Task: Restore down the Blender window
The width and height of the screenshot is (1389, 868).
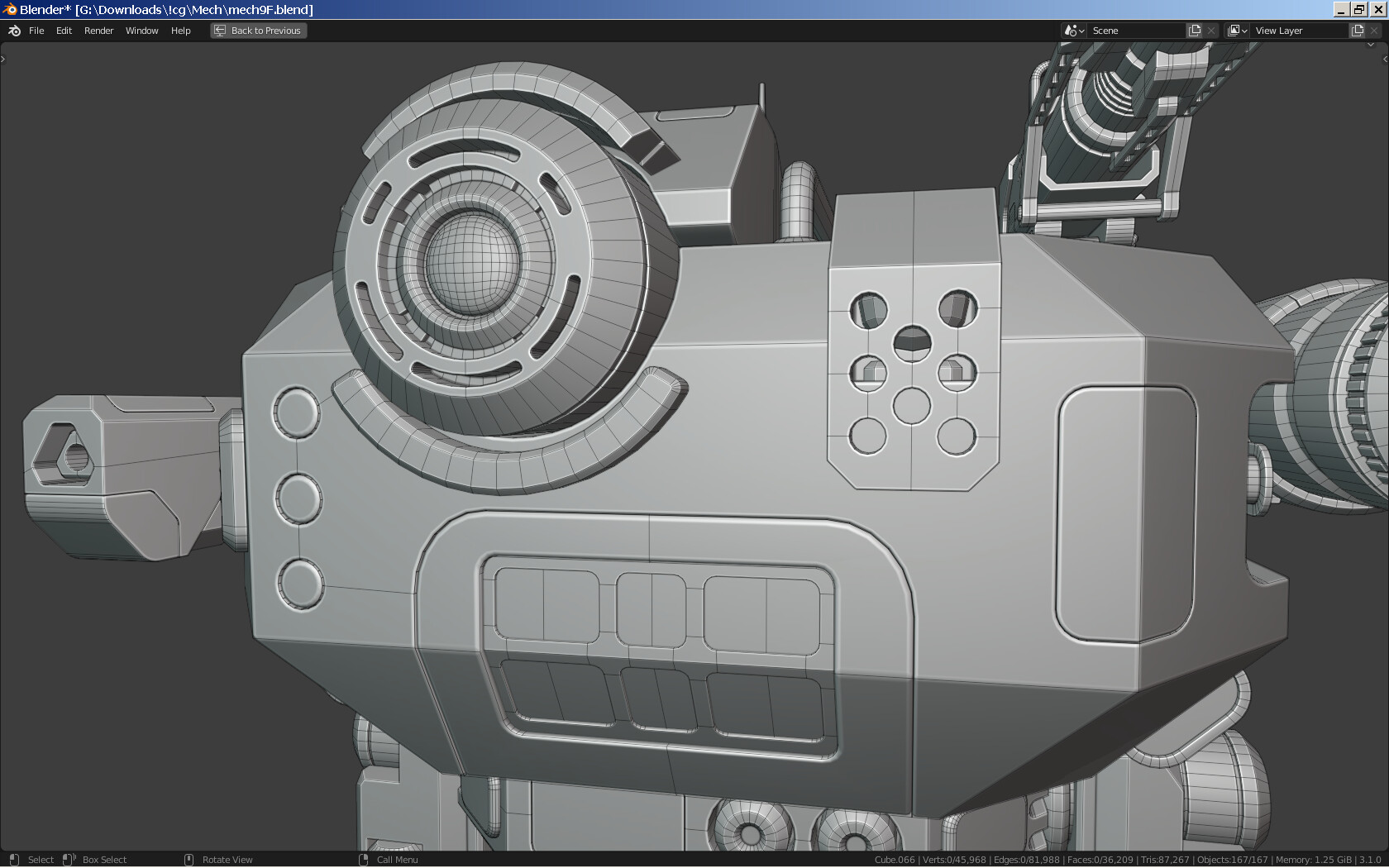Action: tap(1359, 9)
